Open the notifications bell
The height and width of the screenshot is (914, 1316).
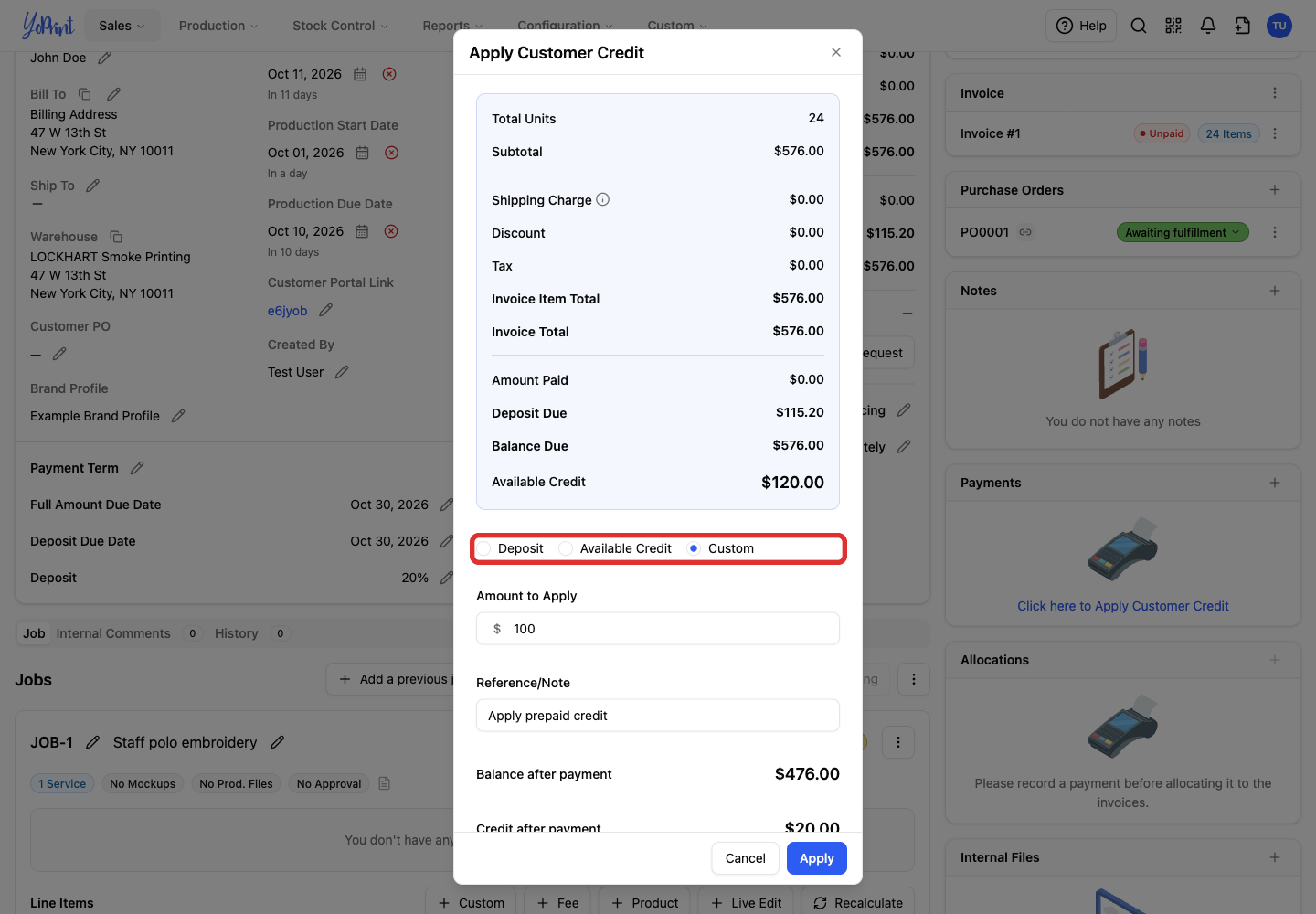pos(1208,26)
